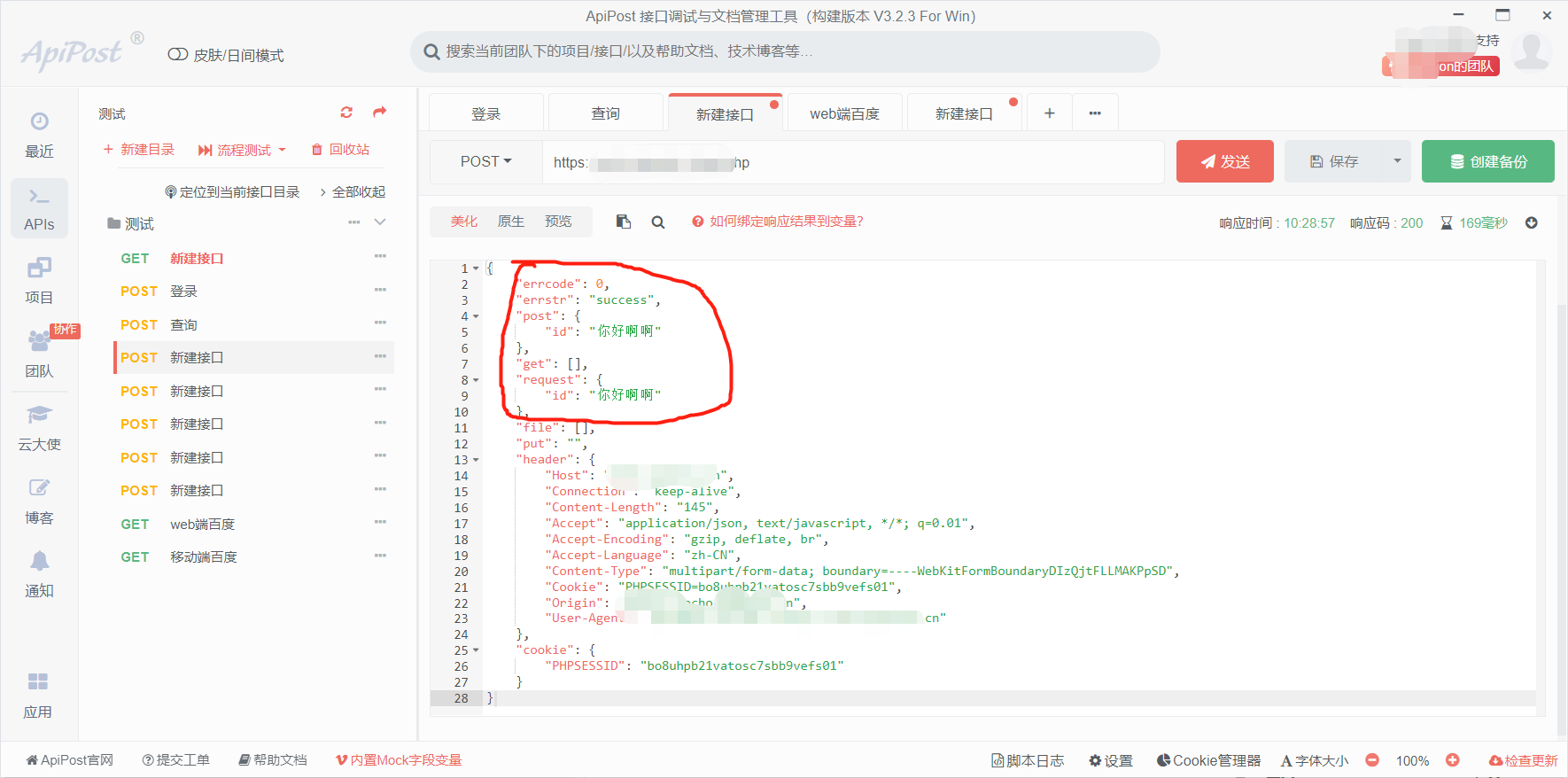
Task: Decrease font size with minus icon
Action: pos(1372,760)
